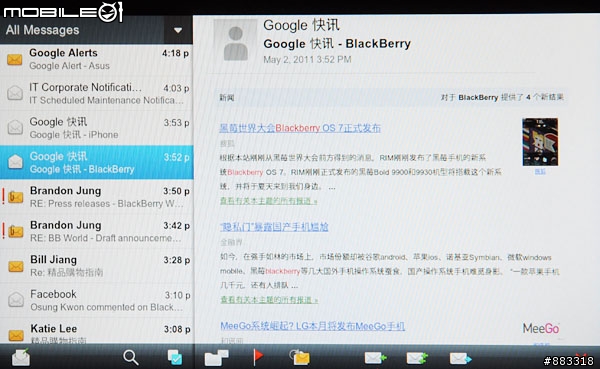Tap the 3:10 p timestamp on the Facebook row

[x=177, y=295]
